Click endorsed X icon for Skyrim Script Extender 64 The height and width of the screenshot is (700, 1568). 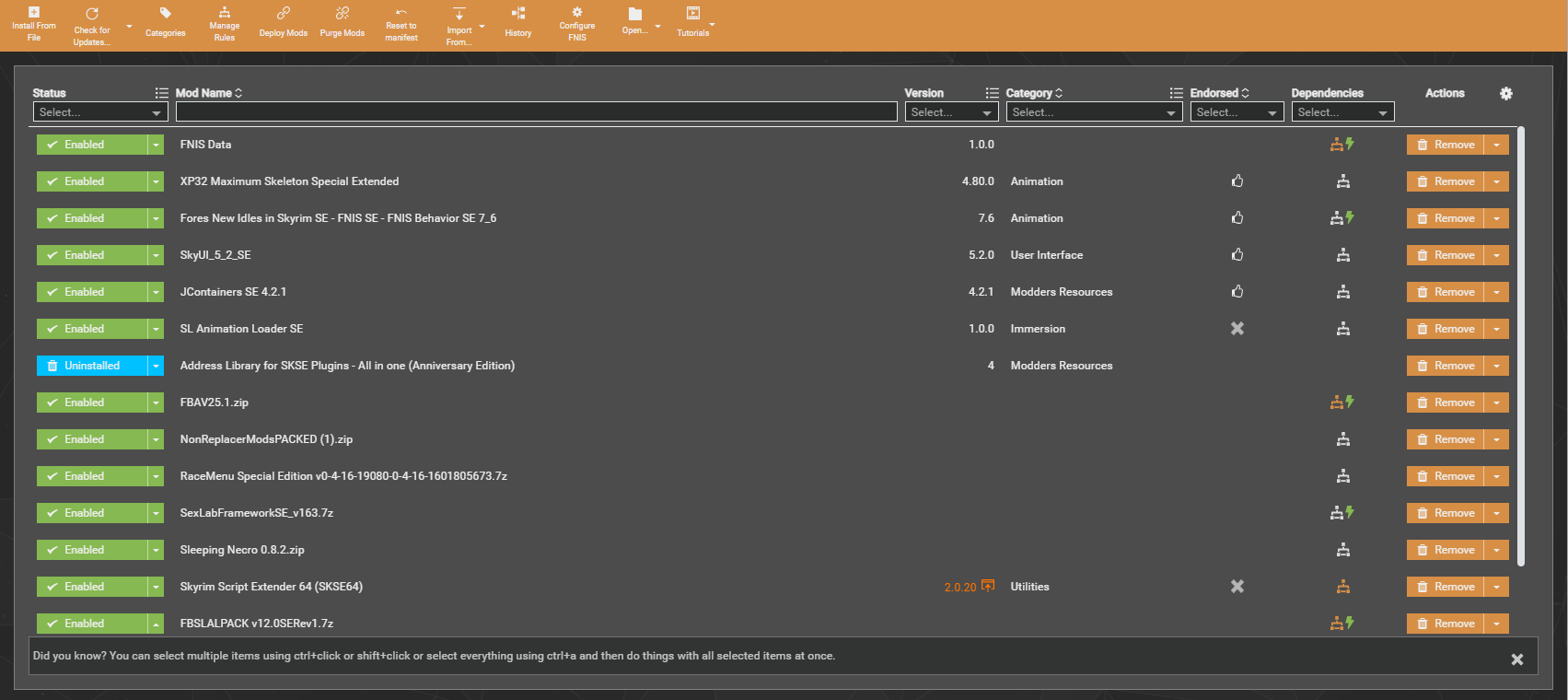click(1237, 587)
